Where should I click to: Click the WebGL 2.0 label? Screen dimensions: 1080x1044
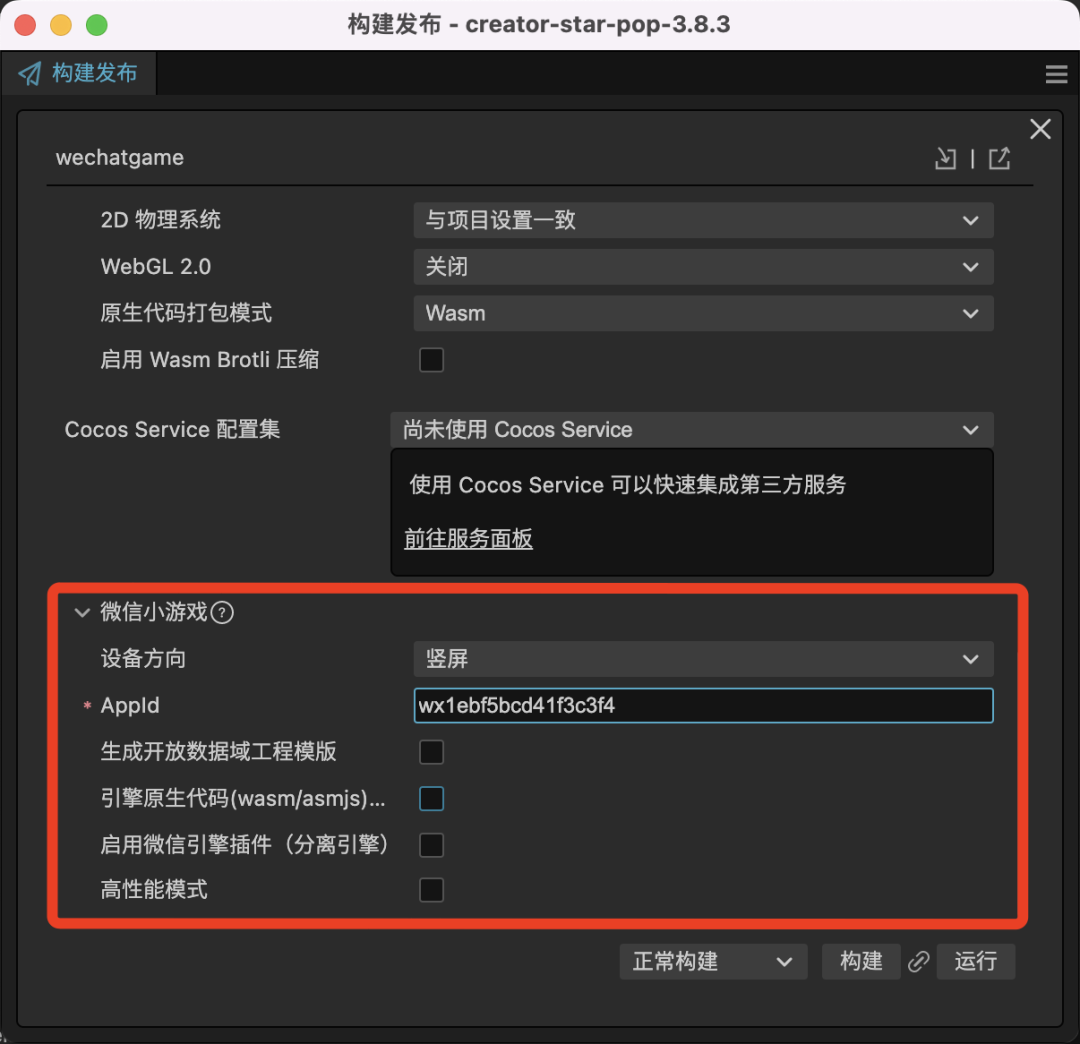tap(156, 267)
